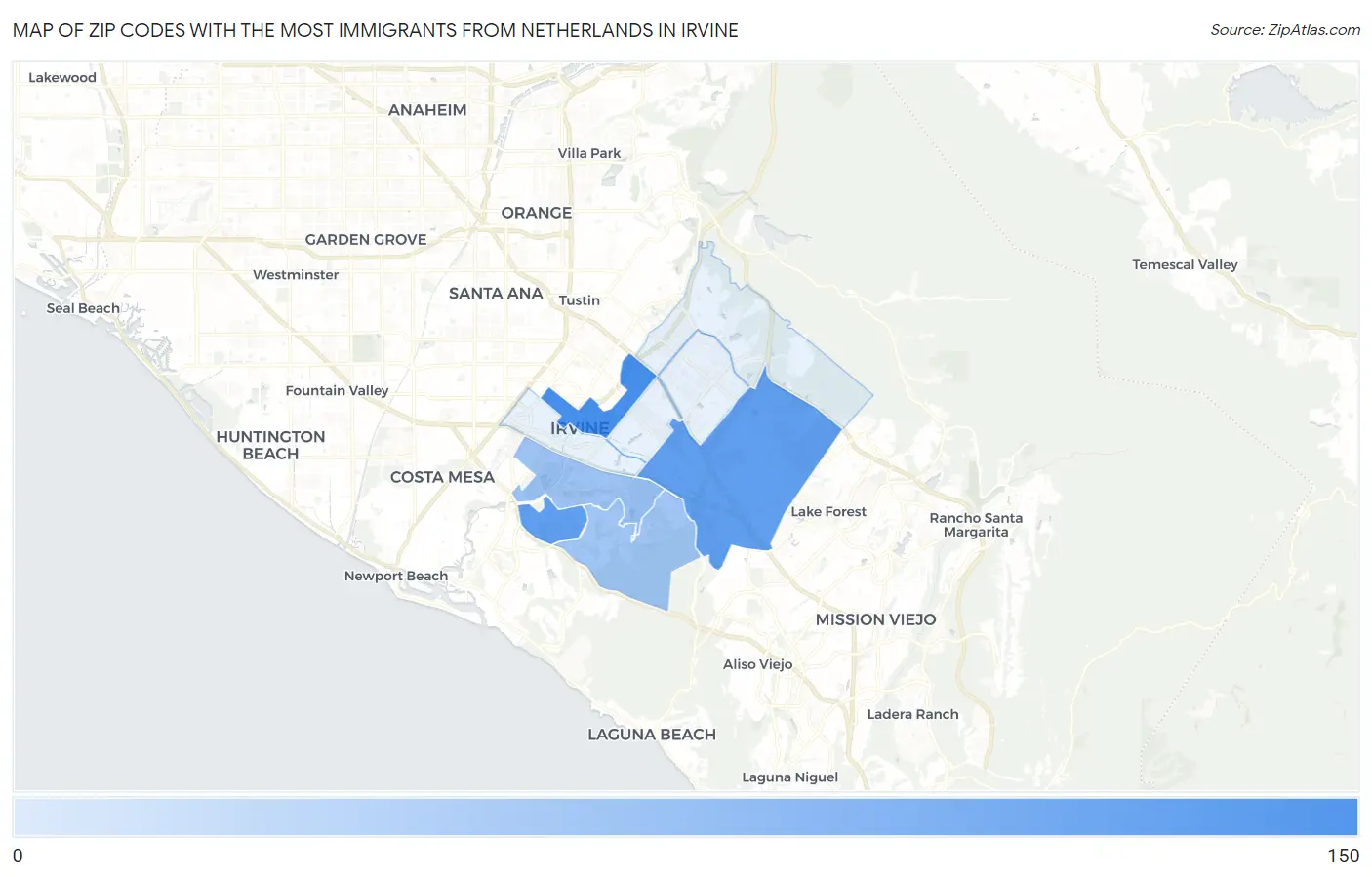Click the ANAHEIM city label
1372x877 pixels.
coord(427,110)
